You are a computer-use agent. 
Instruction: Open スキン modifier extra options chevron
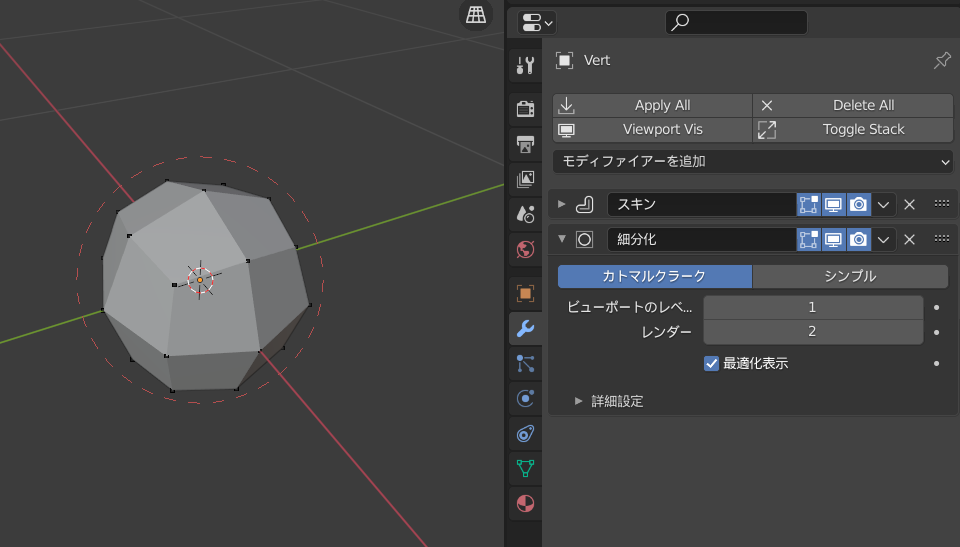coord(883,205)
